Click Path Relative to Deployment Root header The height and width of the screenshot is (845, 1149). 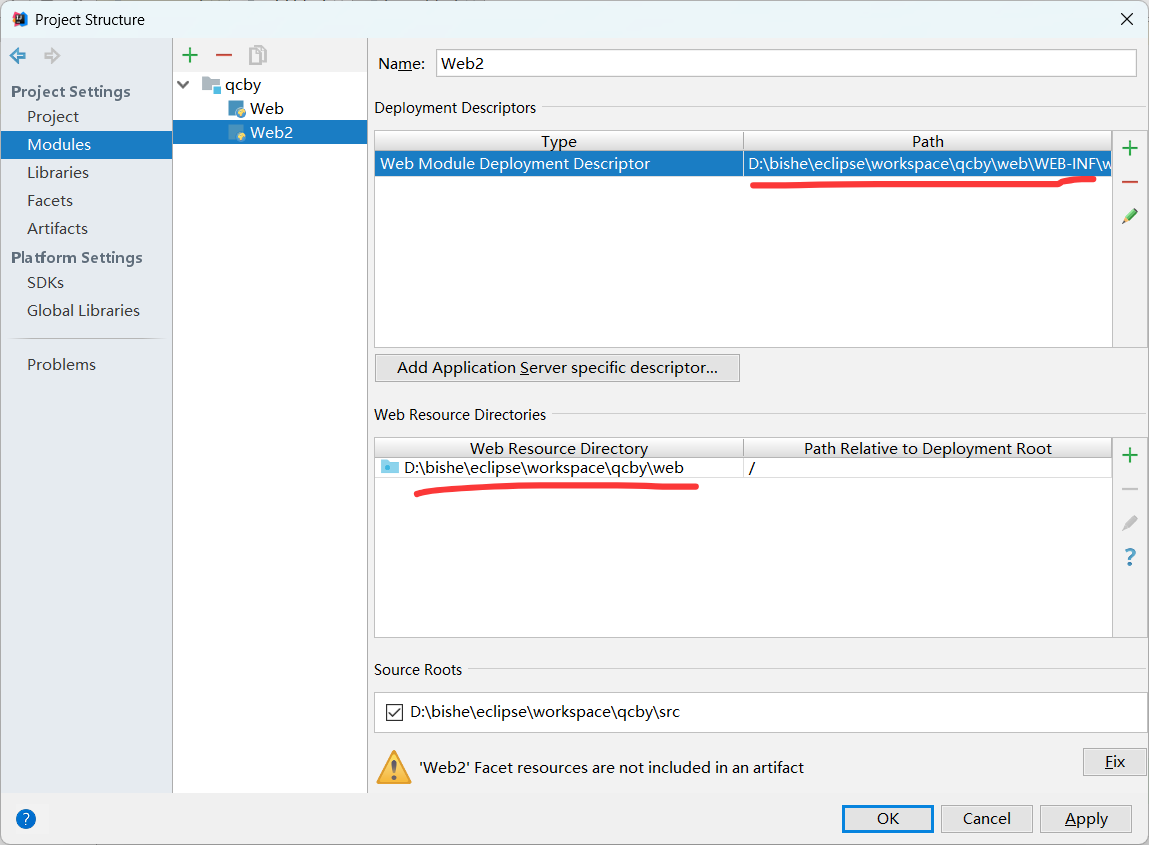(928, 448)
